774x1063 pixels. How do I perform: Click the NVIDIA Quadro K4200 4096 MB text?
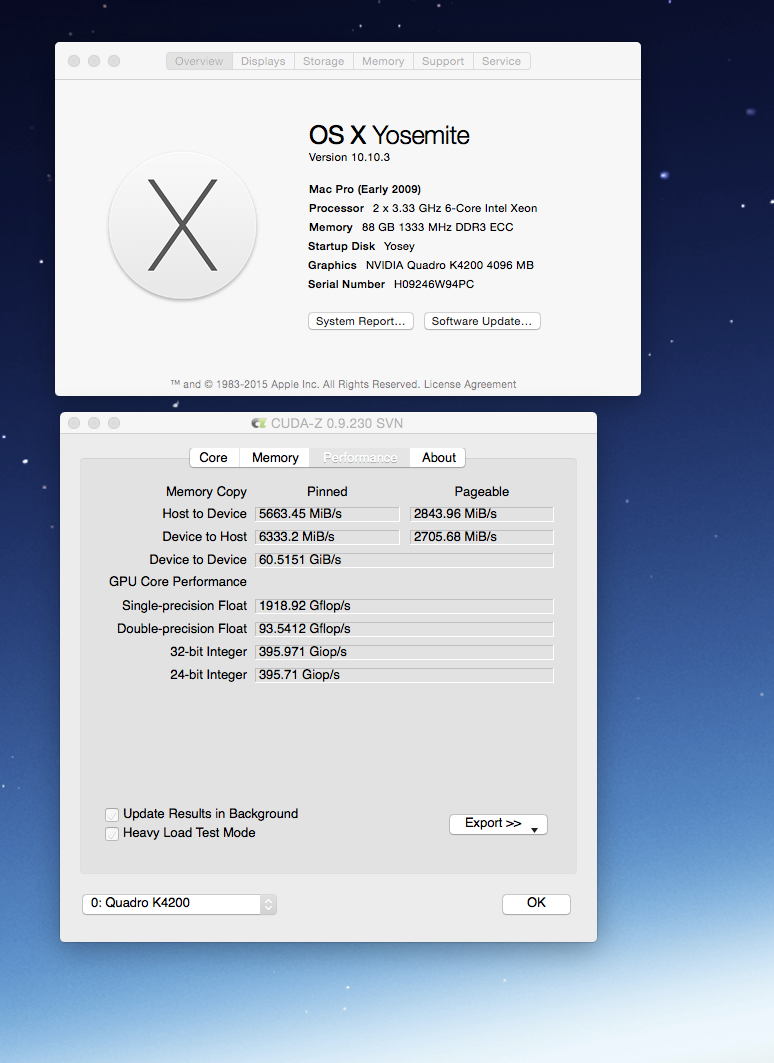[450, 265]
